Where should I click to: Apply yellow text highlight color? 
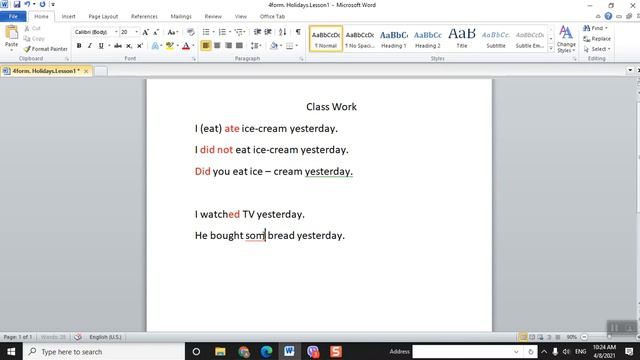(169, 46)
